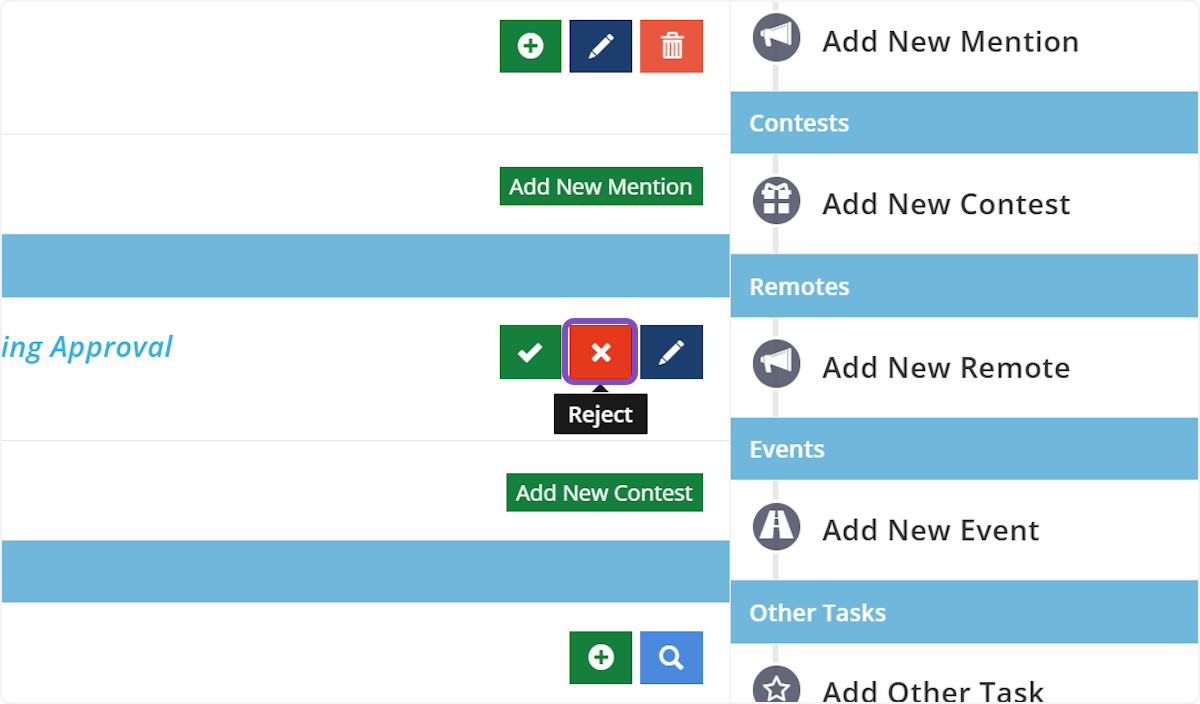Screen dimensions: 1200x704
Task: Open the Pending Approval status link
Action: (88, 348)
